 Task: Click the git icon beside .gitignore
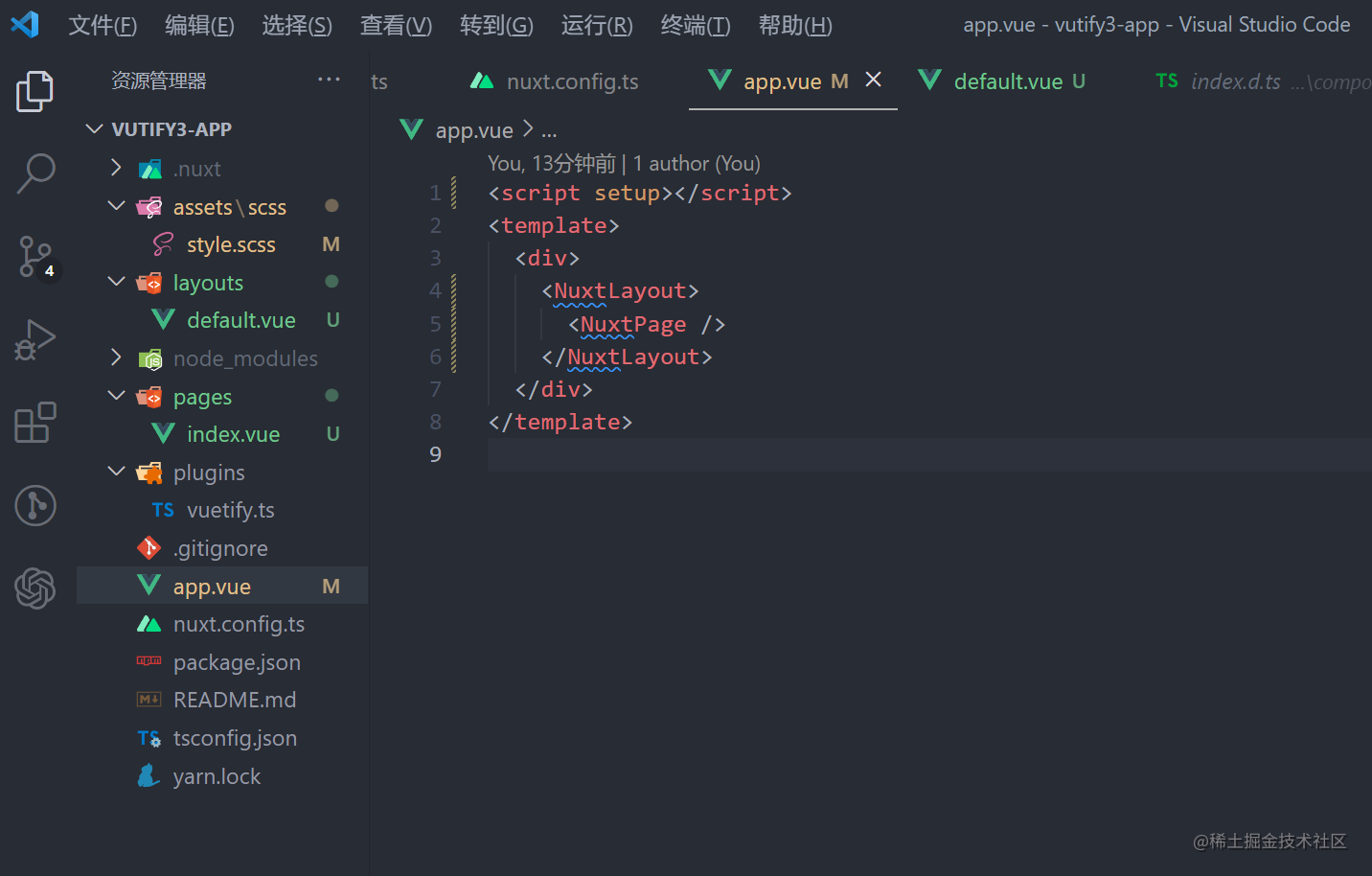coord(149,547)
